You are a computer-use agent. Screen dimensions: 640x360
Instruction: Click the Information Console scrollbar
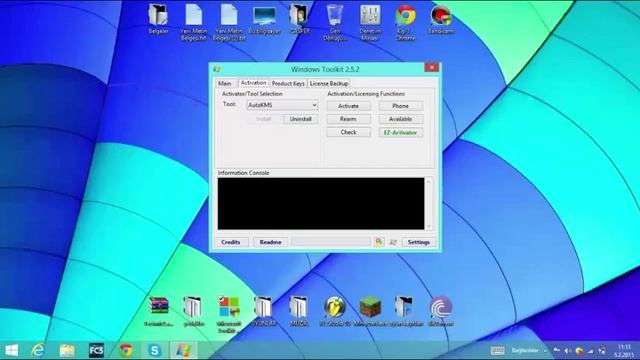(429, 203)
